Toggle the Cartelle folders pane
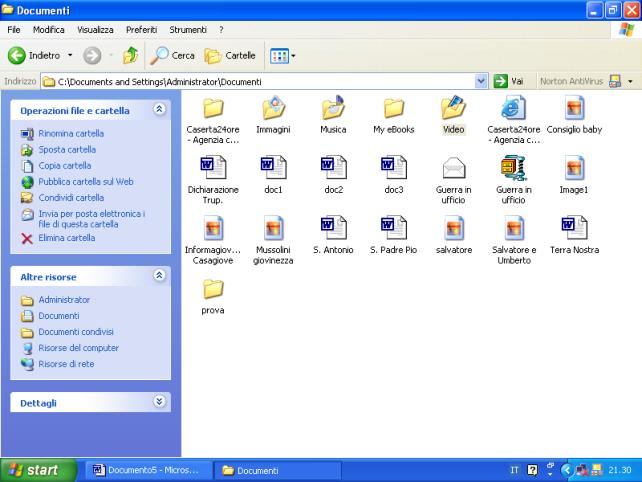This screenshot has width=642, height=482. coord(230,55)
